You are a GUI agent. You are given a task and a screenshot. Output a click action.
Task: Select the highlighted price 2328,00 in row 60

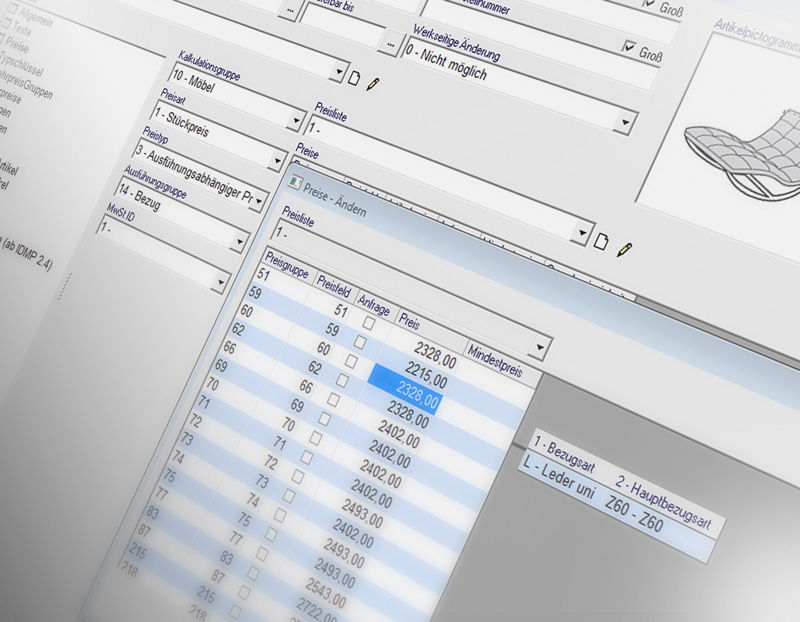click(405, 389)
